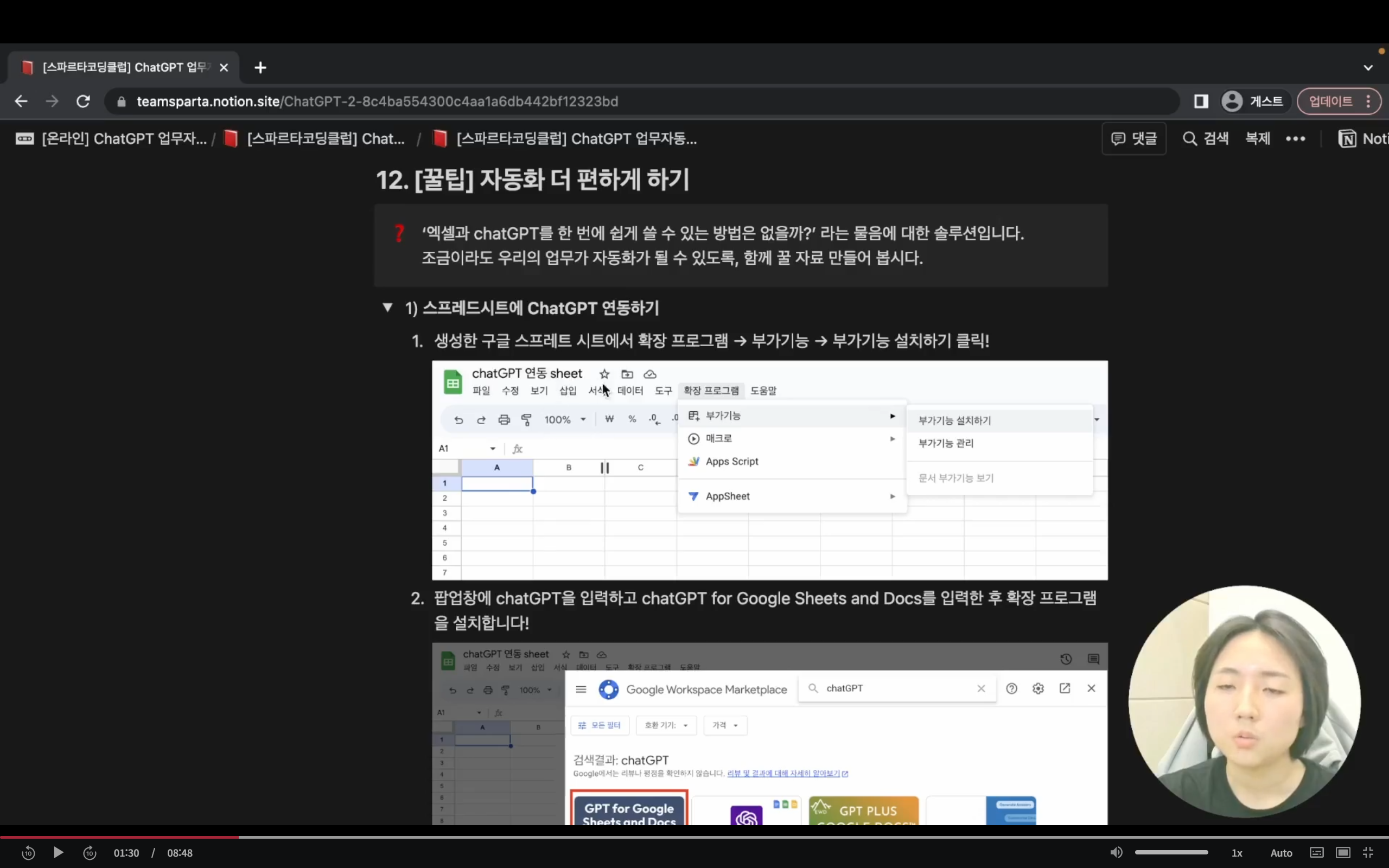Click 부가기능 관리 submenu entry
The height and width of the screenshot is (868, 1389).
click(x=999, y=443)
